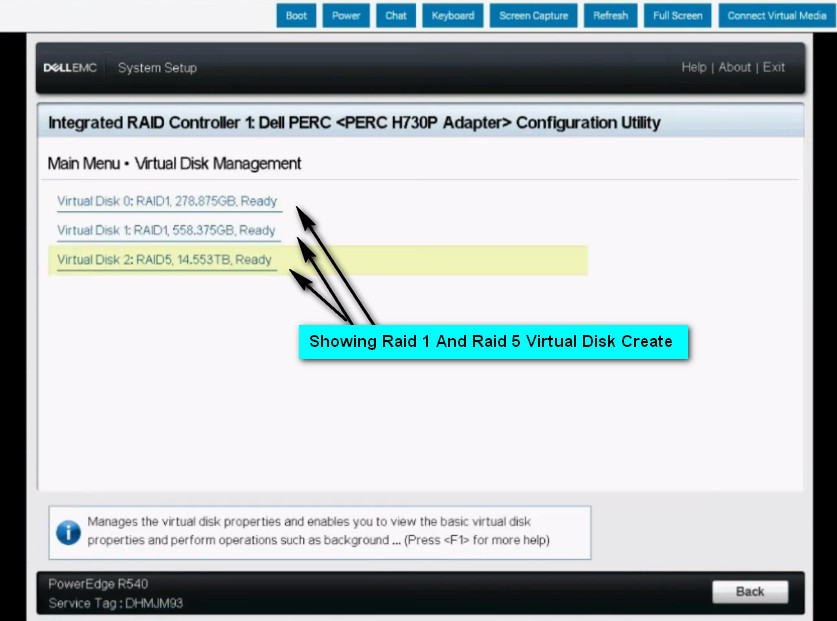
Task: Click the Dell EMC logo
Action: (x=70, y=68)
